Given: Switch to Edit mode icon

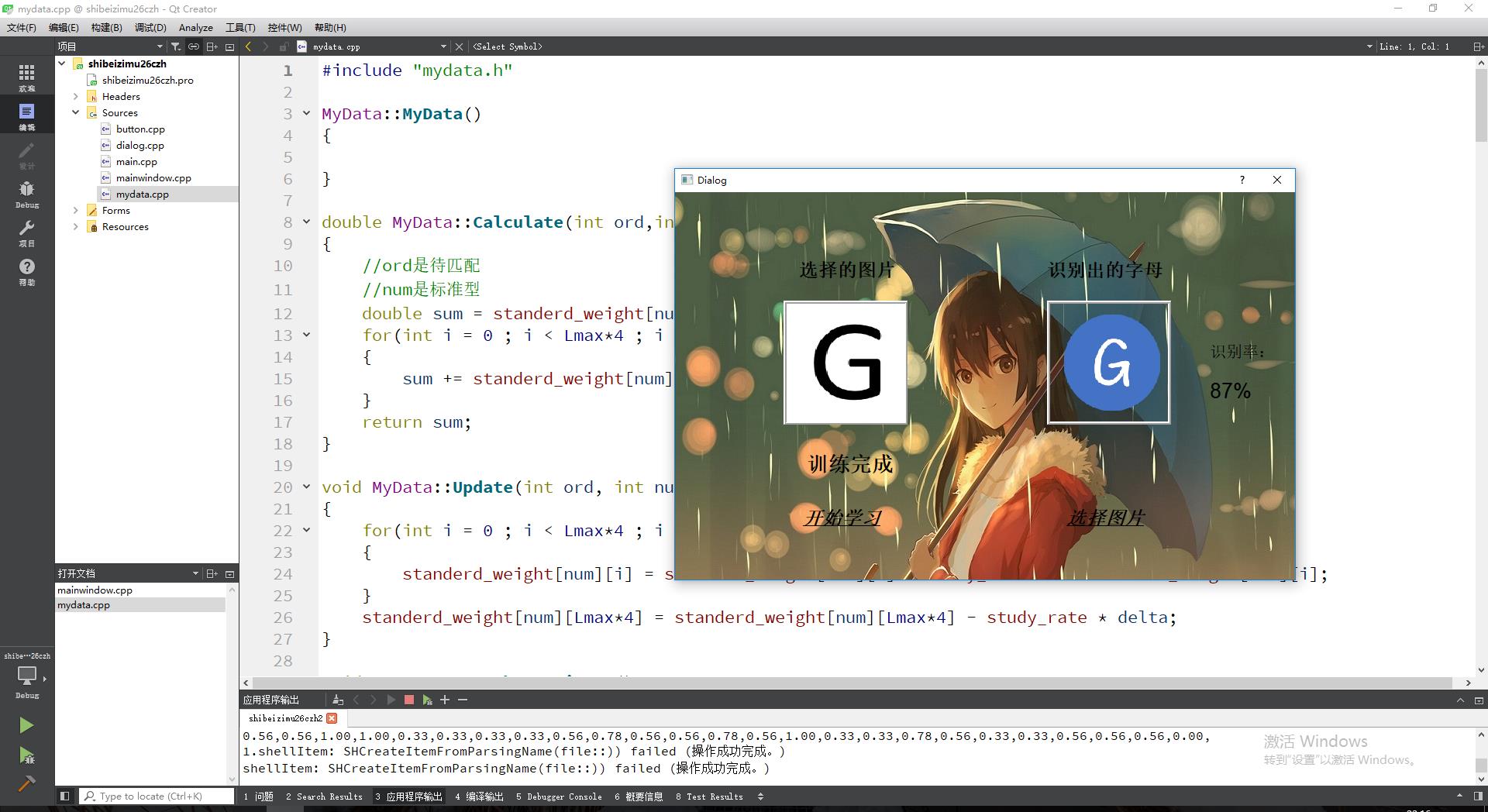Looking at the screenshot, I should click(26, 115).
